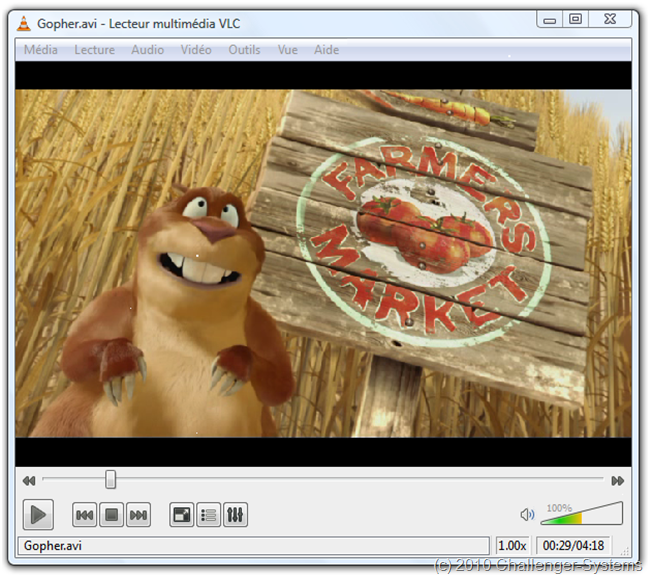Click the video display area
The image size is (652, 576).
(323, 263)
